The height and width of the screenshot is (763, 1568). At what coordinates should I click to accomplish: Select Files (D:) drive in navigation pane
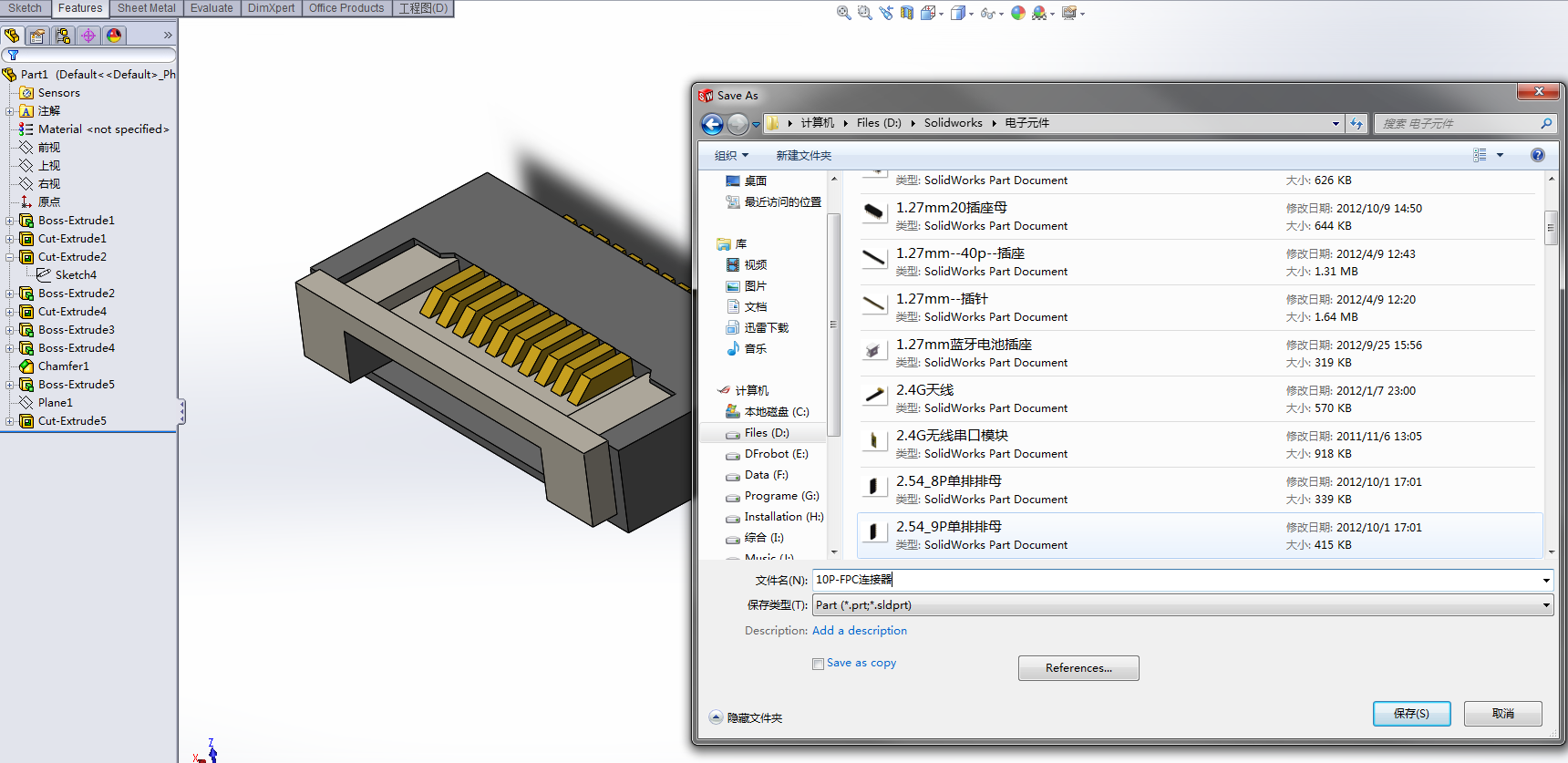767,433
